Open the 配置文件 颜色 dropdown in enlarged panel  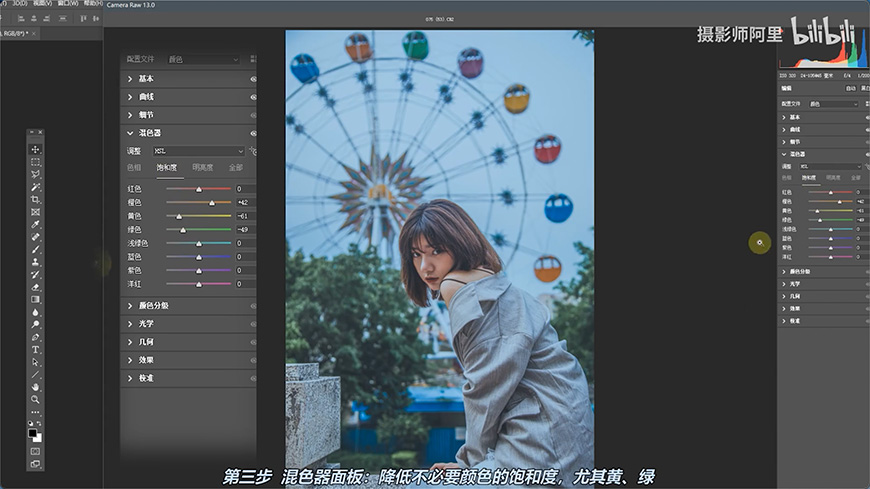pos(203,59)
